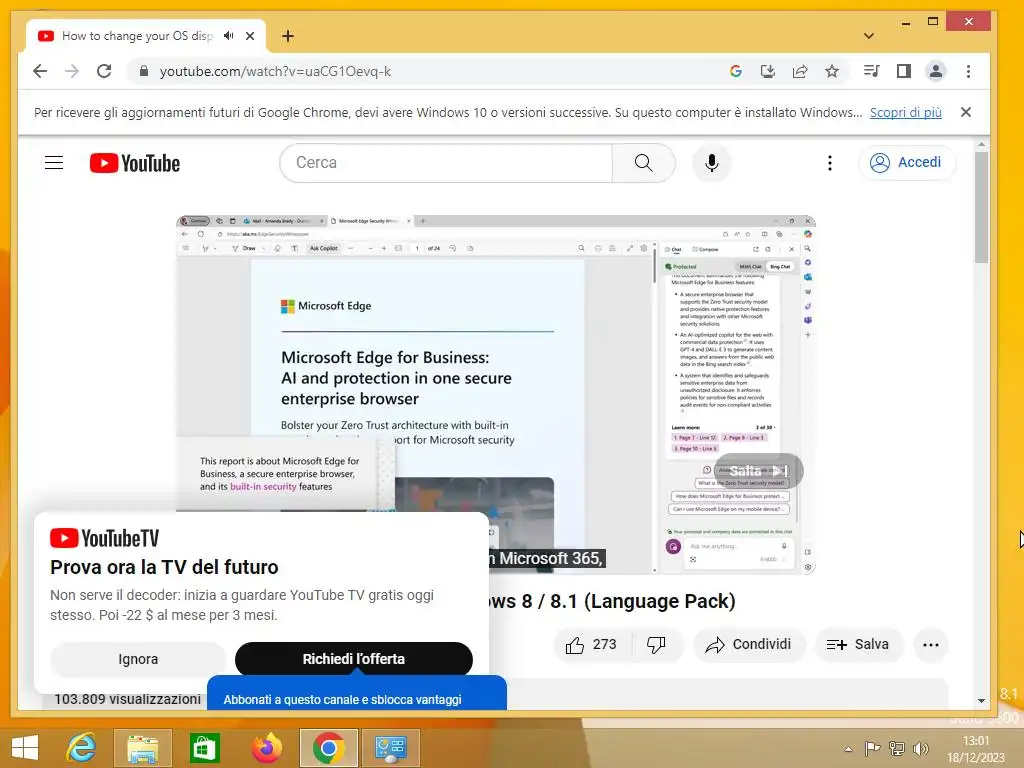Viewport: 1024px width, 768px height.
Task: Open a new tab
Action: [x=288, y=36]
